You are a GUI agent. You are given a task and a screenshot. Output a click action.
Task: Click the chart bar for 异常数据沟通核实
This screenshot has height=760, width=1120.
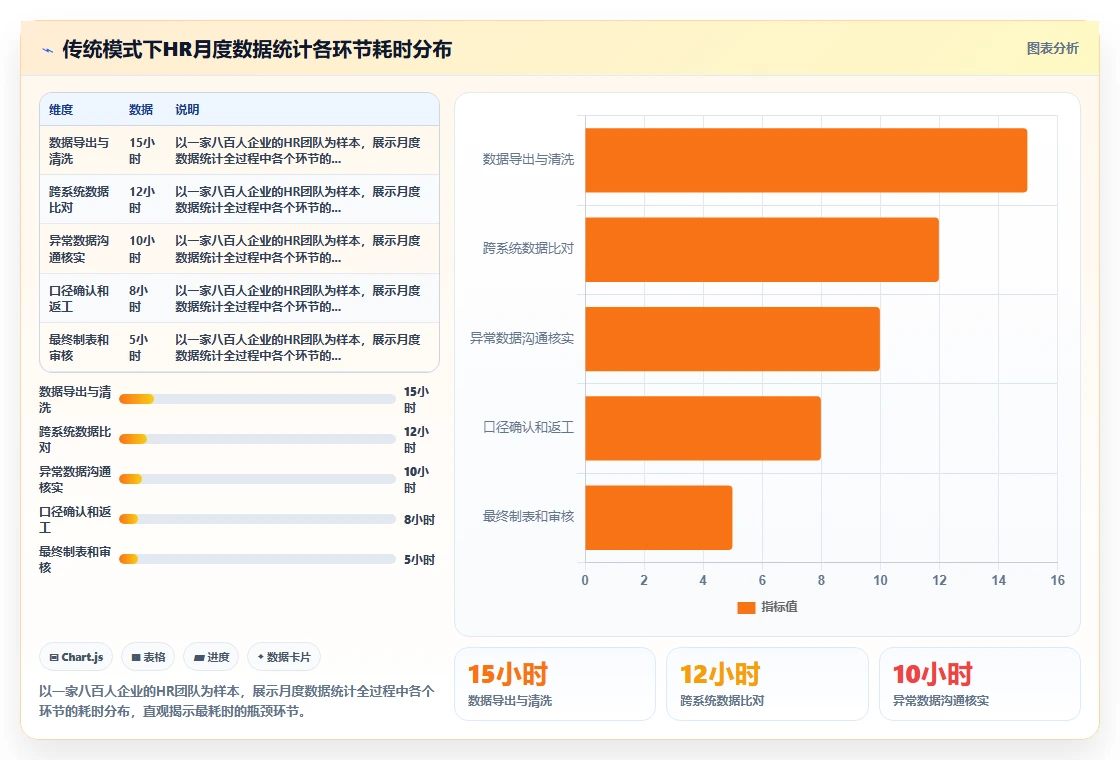coord(732,339)
